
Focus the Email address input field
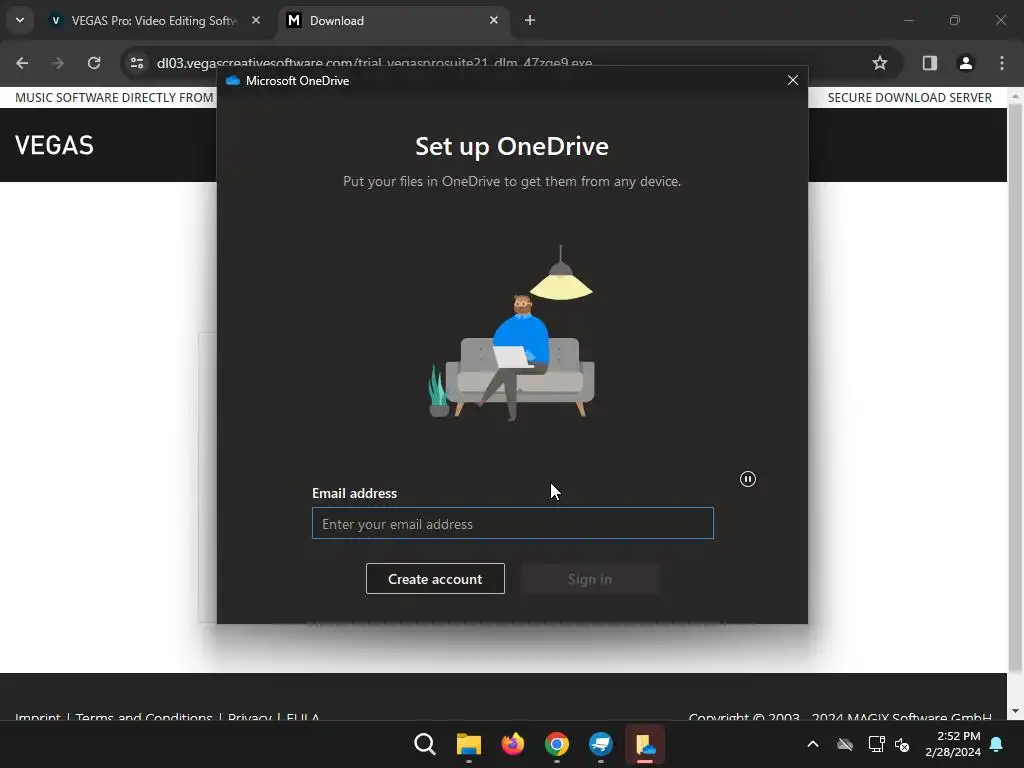click(513, 523)
